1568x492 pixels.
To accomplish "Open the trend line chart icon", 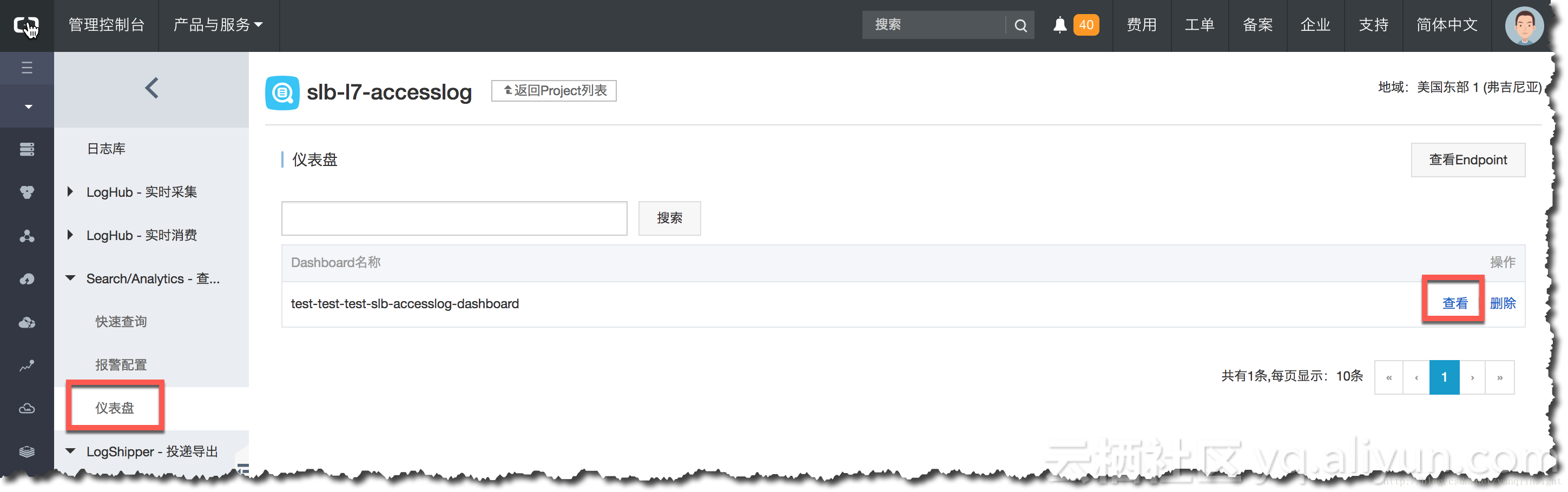I will click(27, 365).
